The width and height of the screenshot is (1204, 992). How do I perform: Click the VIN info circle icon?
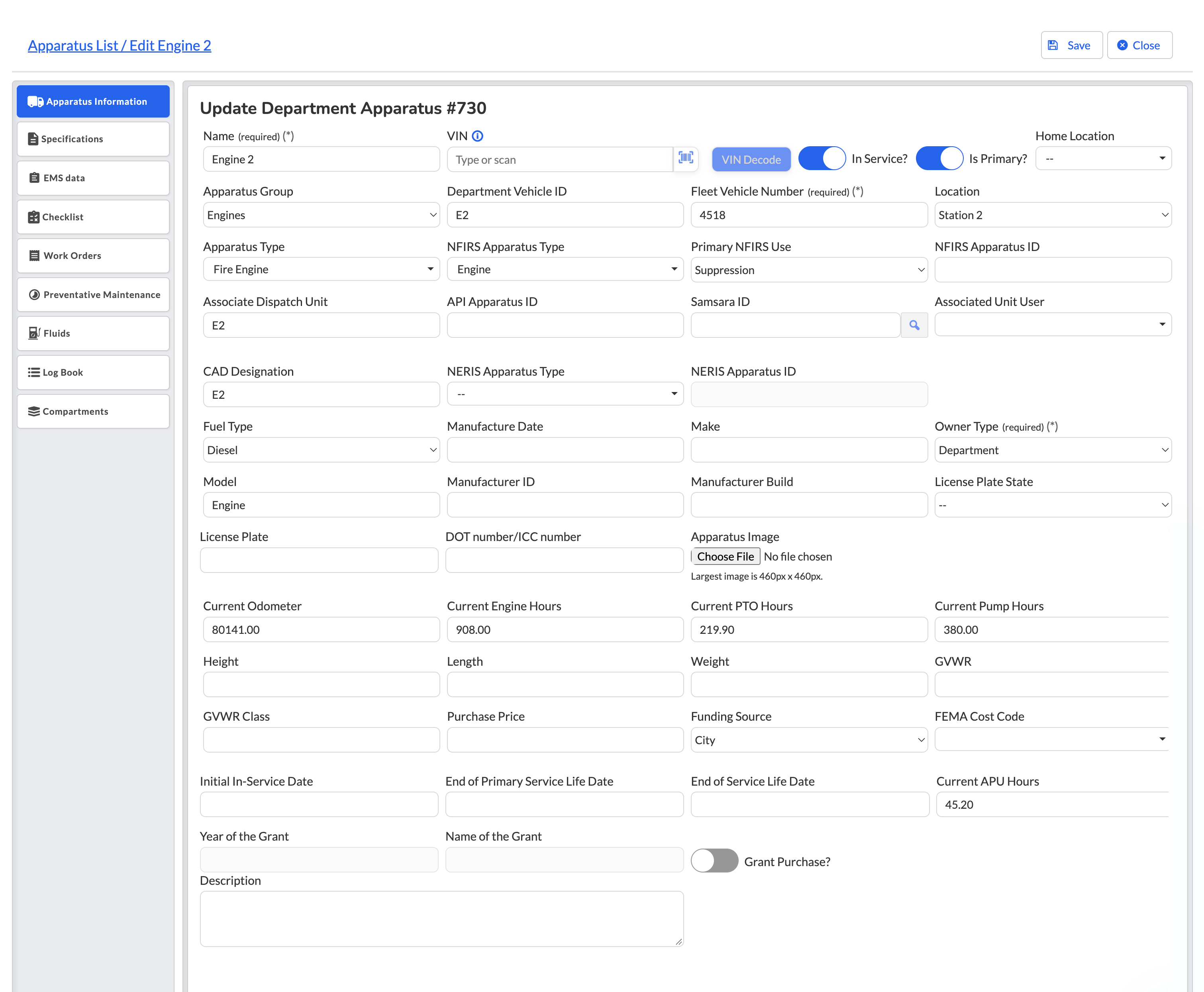click(x=478, y=136)
